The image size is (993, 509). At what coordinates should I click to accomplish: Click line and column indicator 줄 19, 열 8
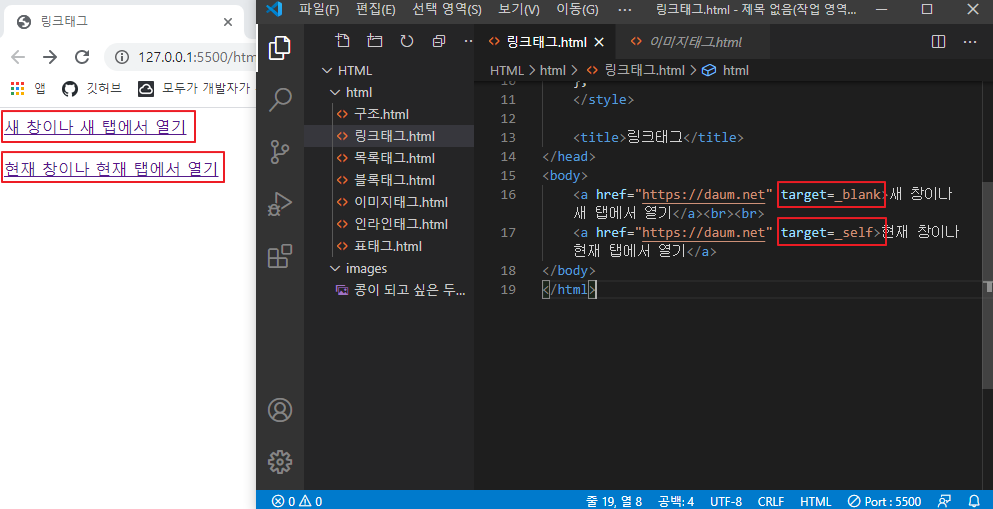click(614, 501)
